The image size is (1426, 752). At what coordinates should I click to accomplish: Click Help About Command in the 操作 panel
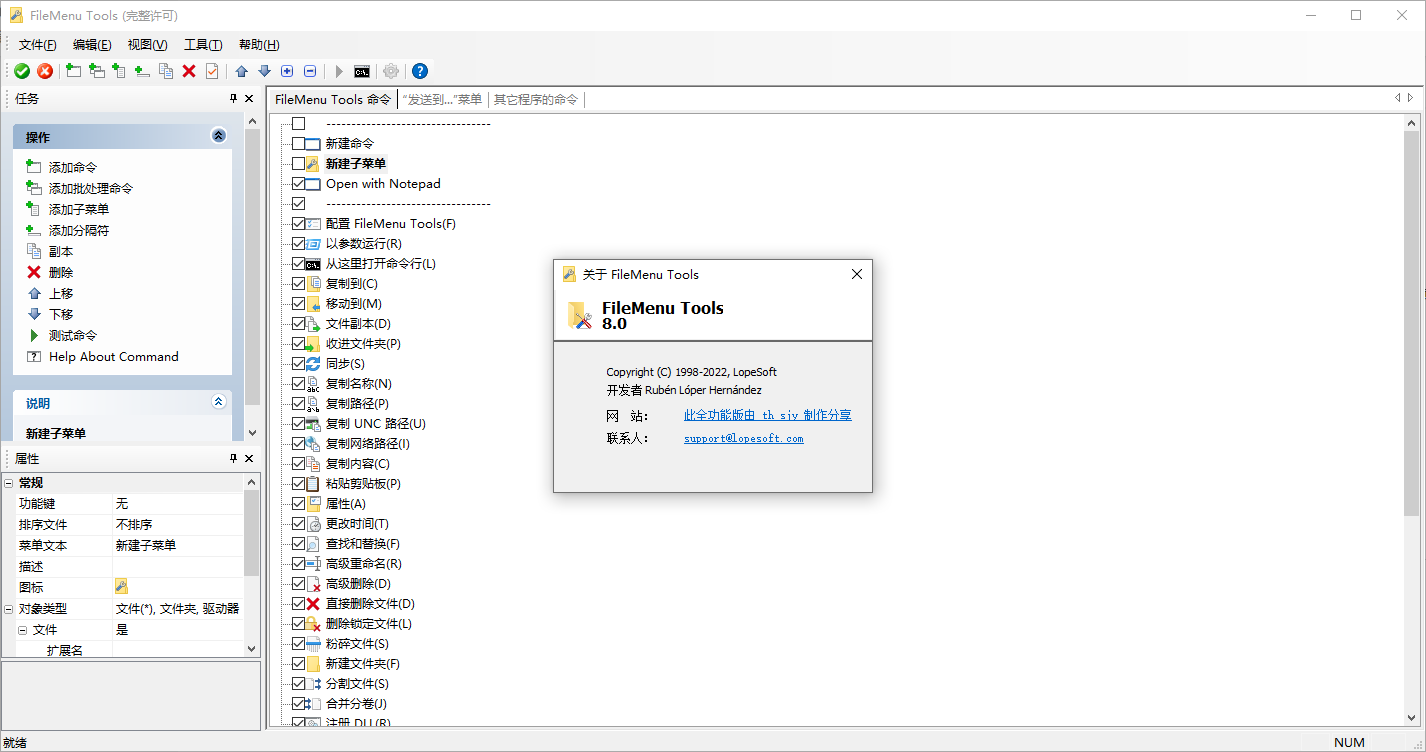114,356
